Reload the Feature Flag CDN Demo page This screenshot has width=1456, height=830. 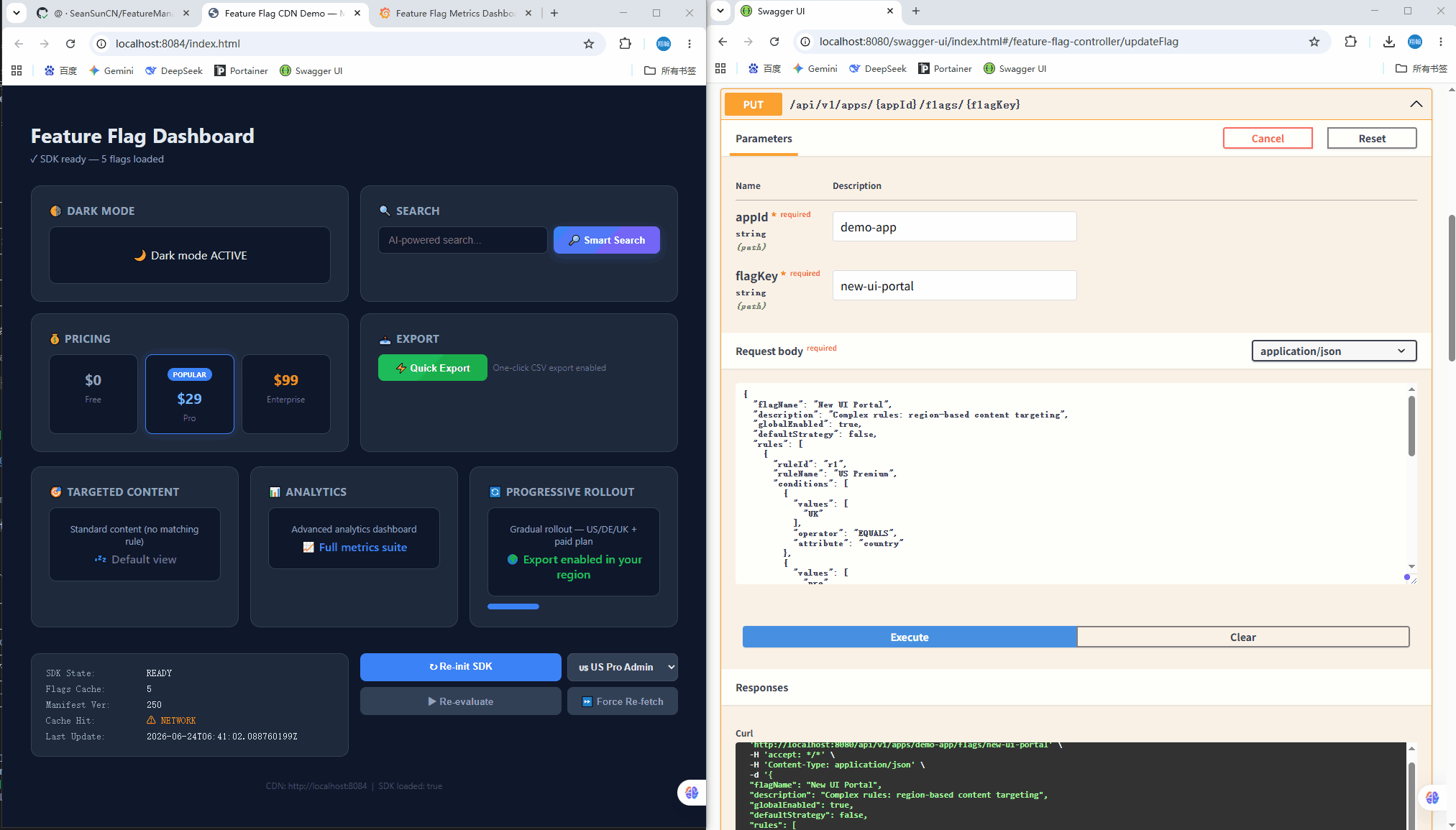tap(70, 44)
